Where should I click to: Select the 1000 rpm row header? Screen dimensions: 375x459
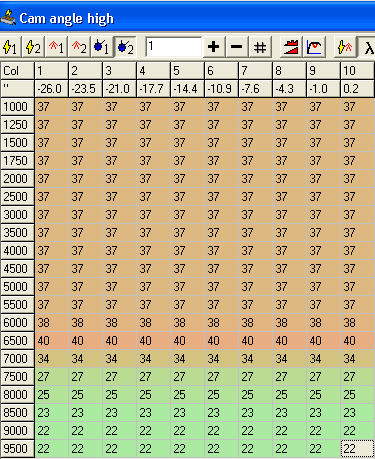pos(17,107)
